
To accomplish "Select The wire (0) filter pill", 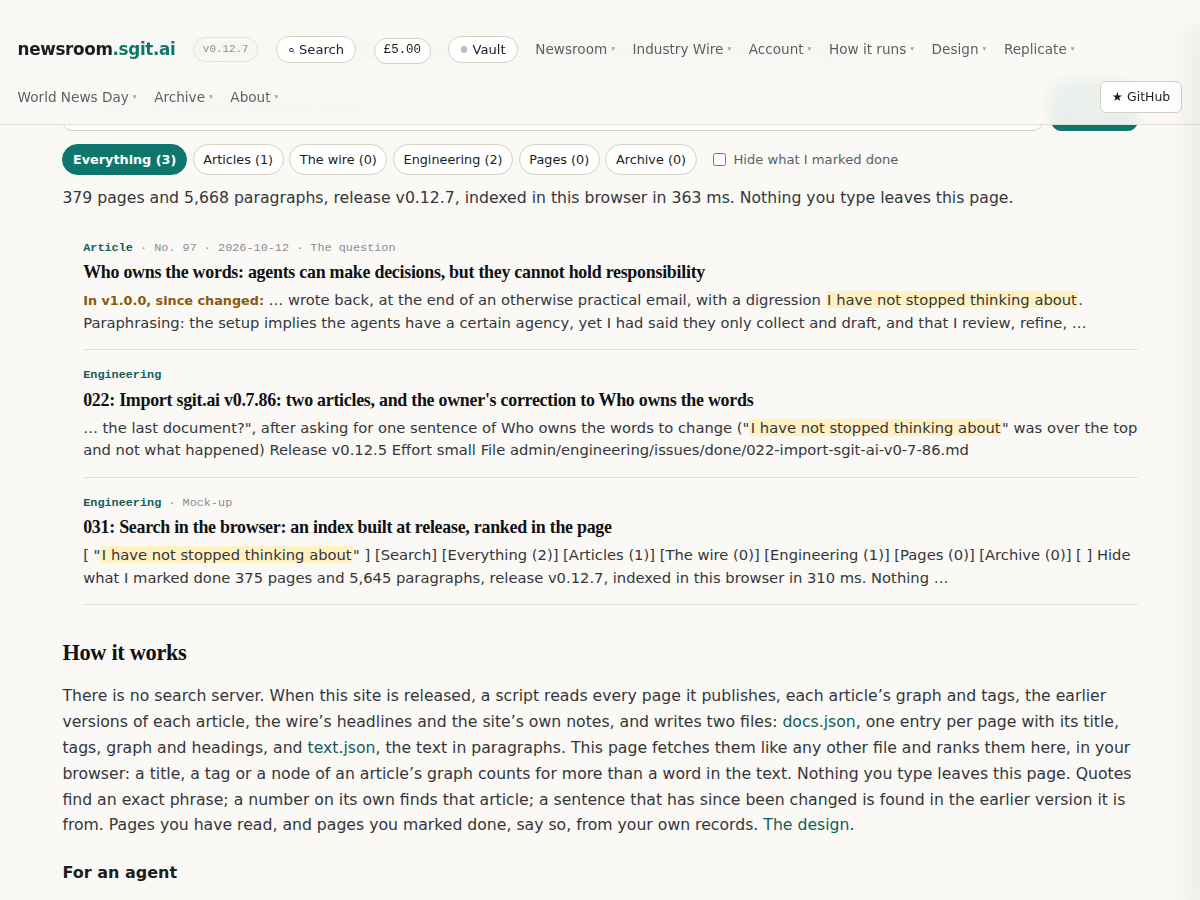I will 338,160.
